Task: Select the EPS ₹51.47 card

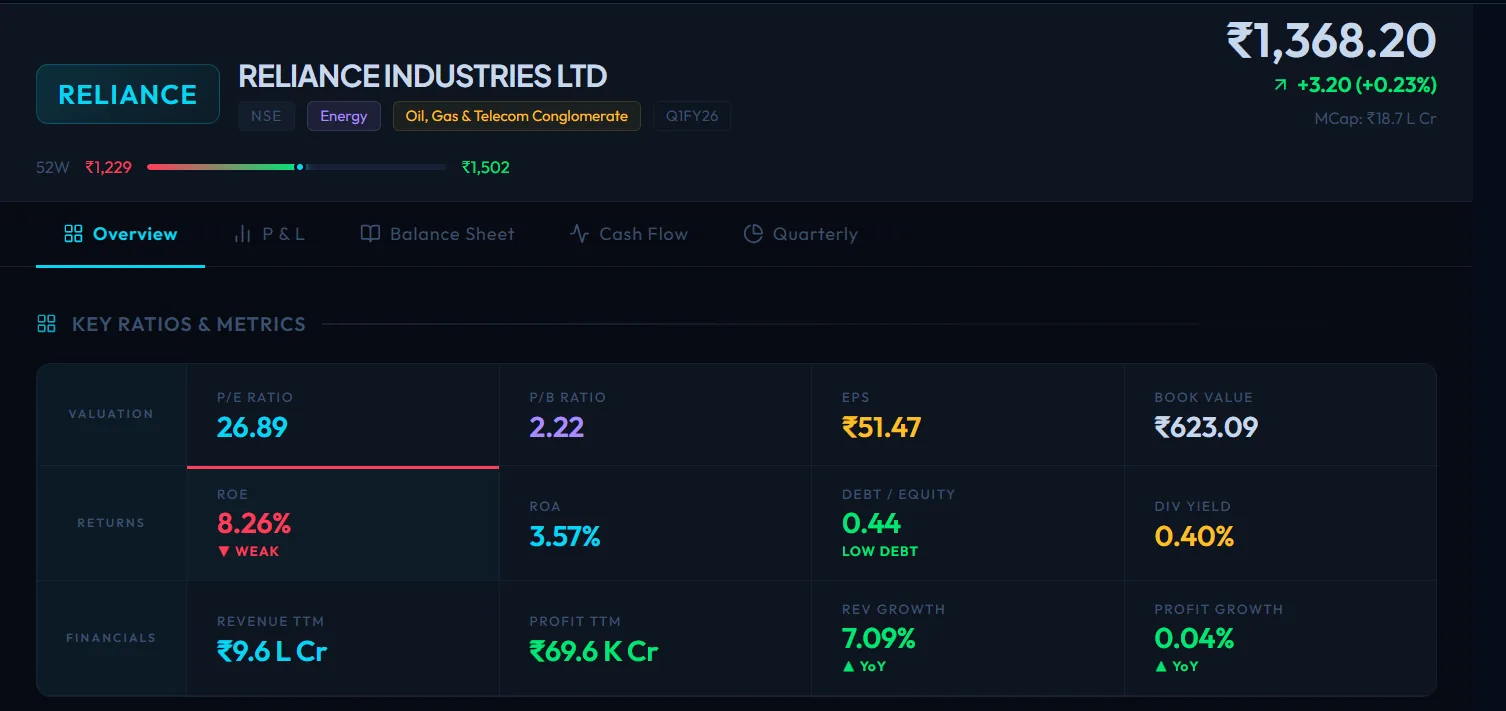Action: tap(968, 415)
